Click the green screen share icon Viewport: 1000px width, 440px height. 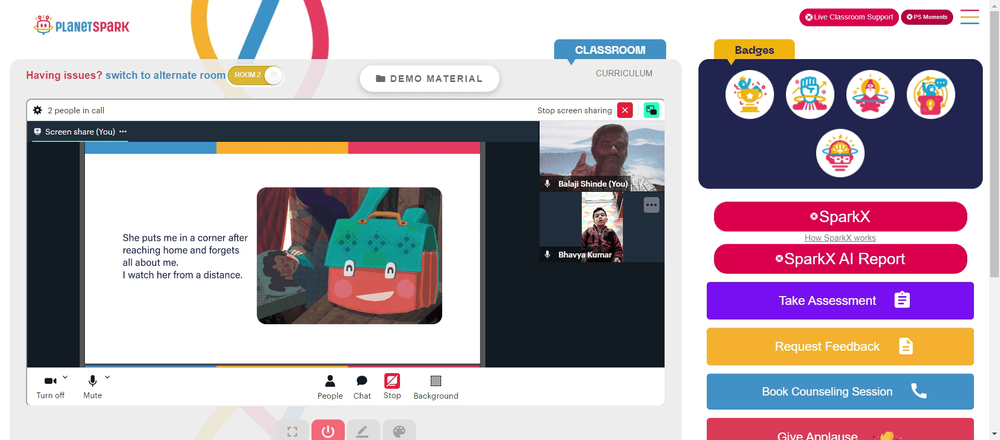pyautogui.click(x=651, y=110)
